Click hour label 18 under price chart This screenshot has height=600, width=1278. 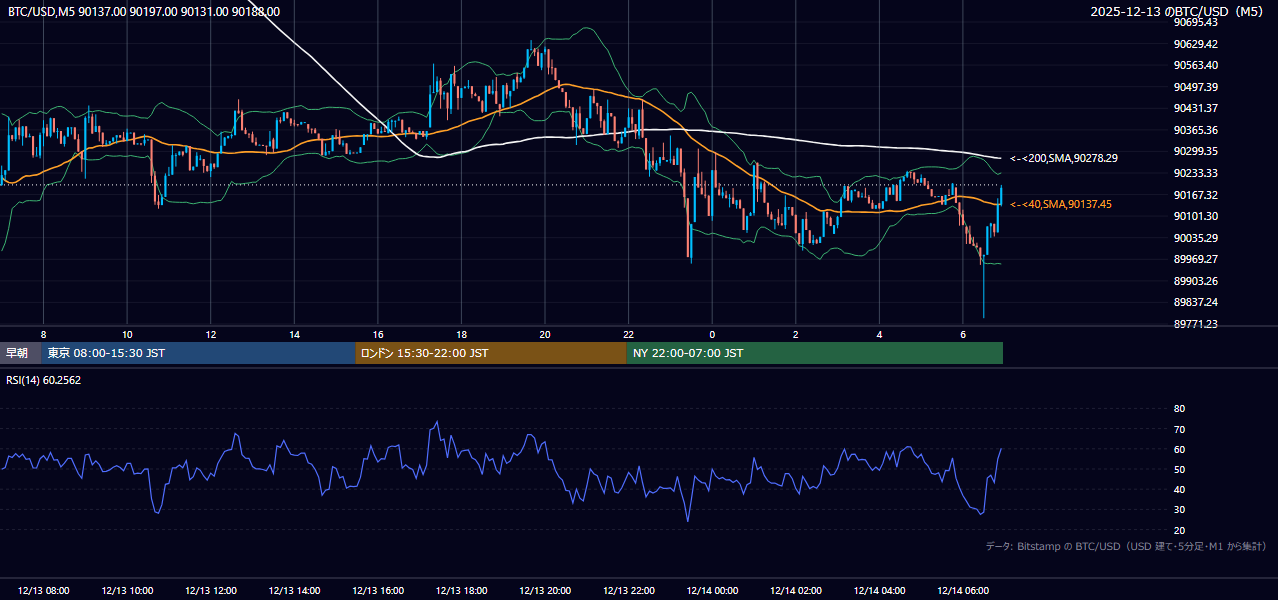(461, 334)
